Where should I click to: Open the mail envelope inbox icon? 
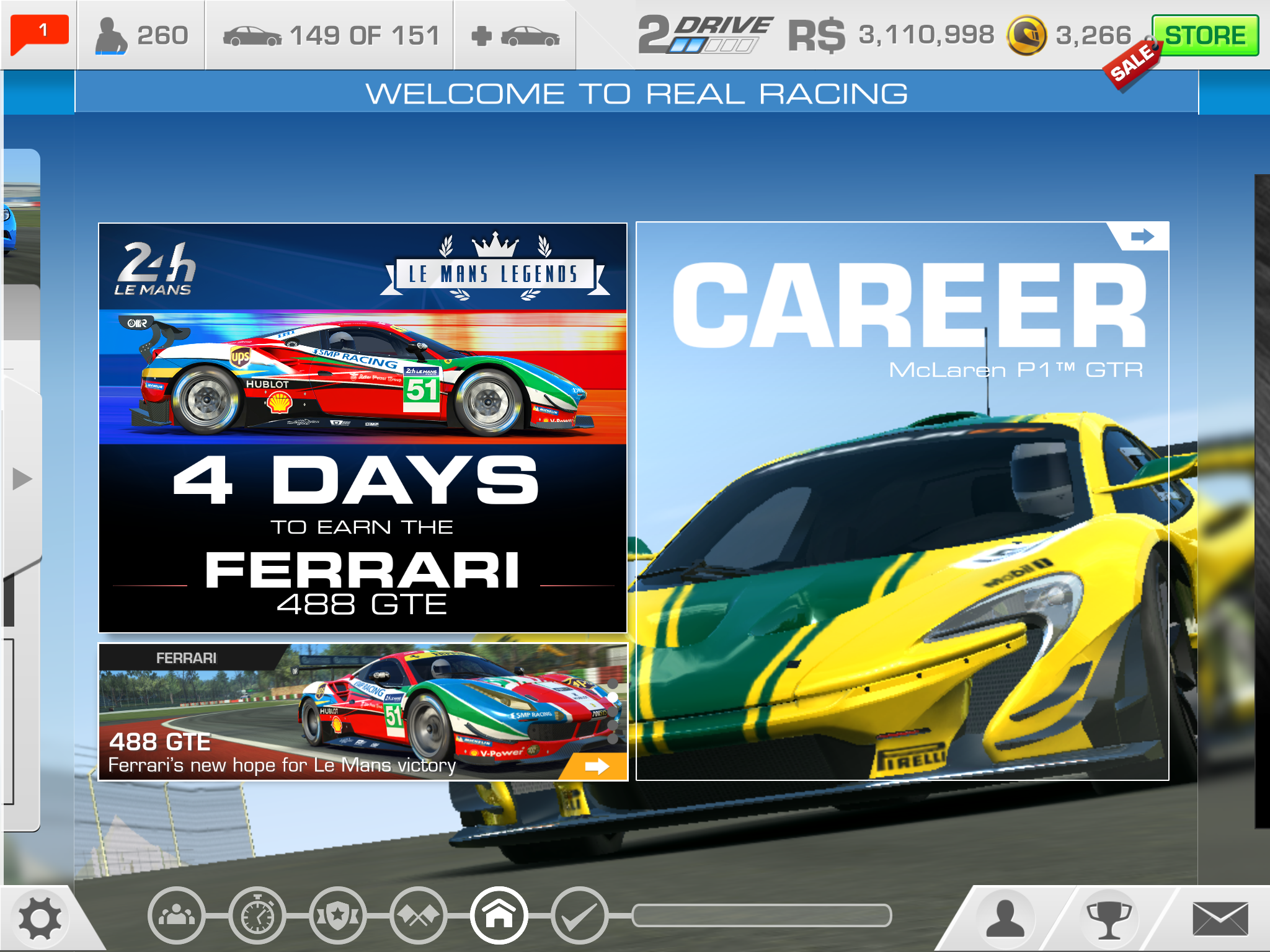coord(1220,919)
